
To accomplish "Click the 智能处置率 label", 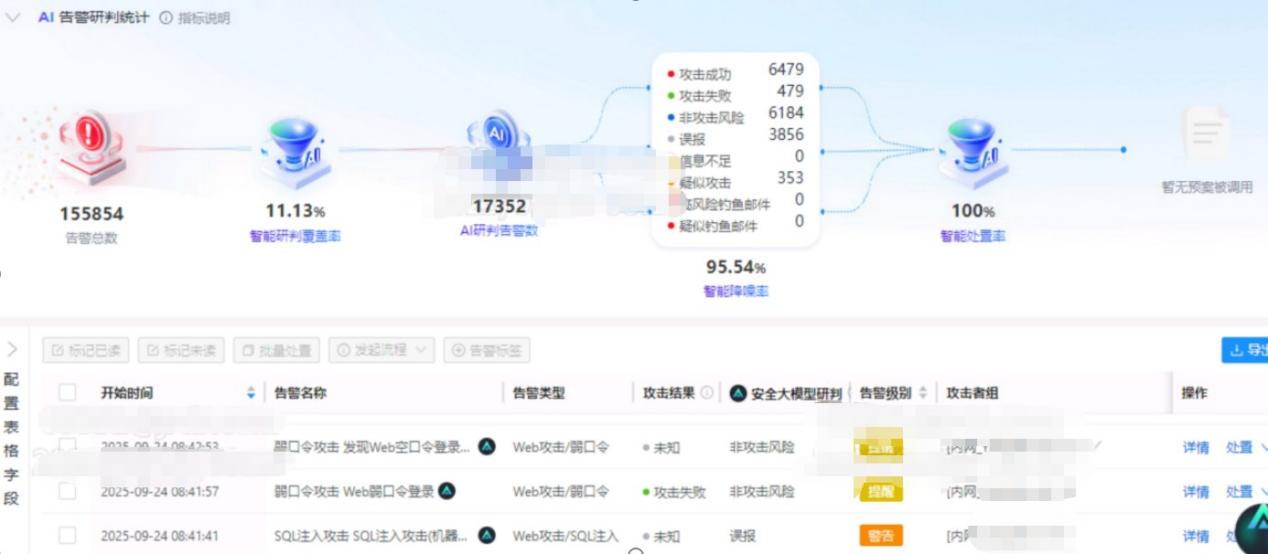I will coord(972,237).
